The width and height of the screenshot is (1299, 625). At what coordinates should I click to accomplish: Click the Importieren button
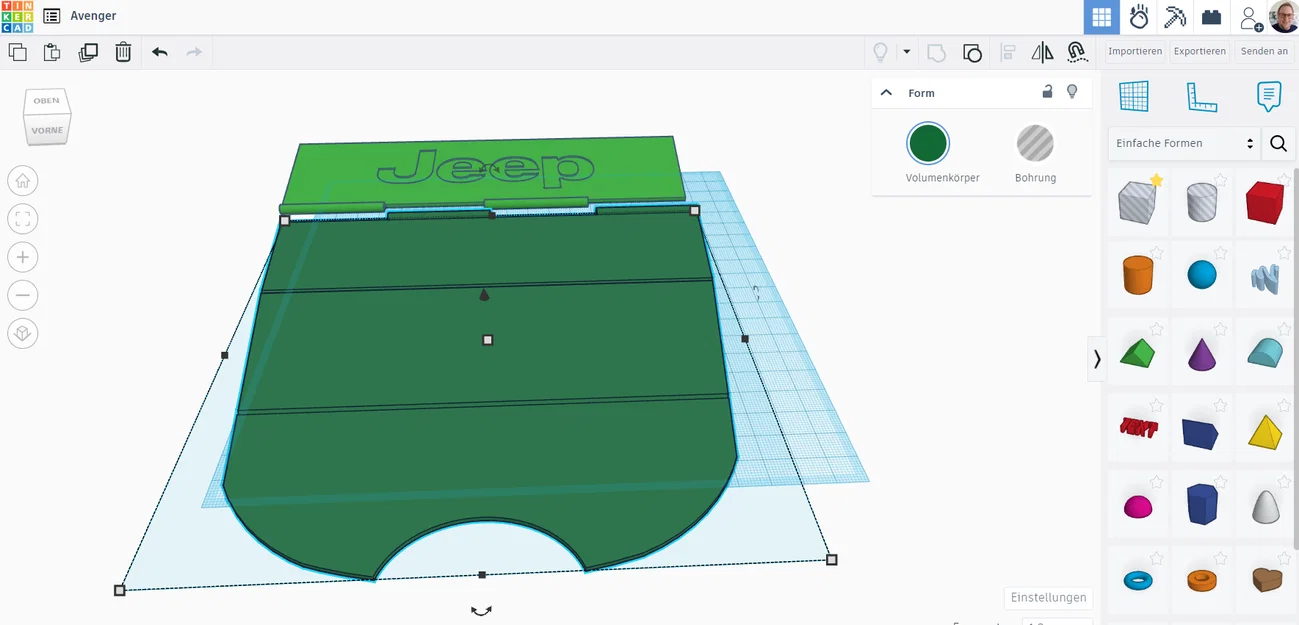click(1135, 51)
